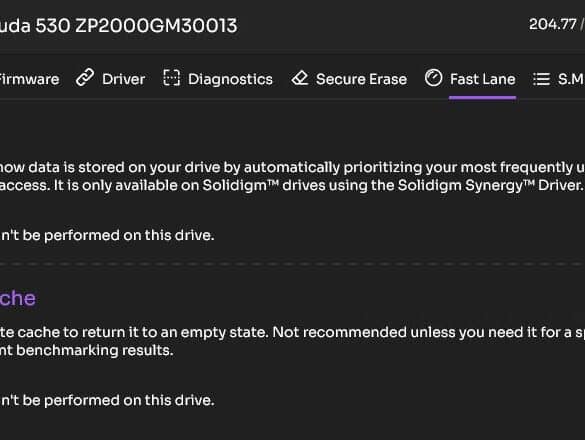The image size is (585, 440).
Task: Select the Fast Lane tab label
Action: coord(482,79)
